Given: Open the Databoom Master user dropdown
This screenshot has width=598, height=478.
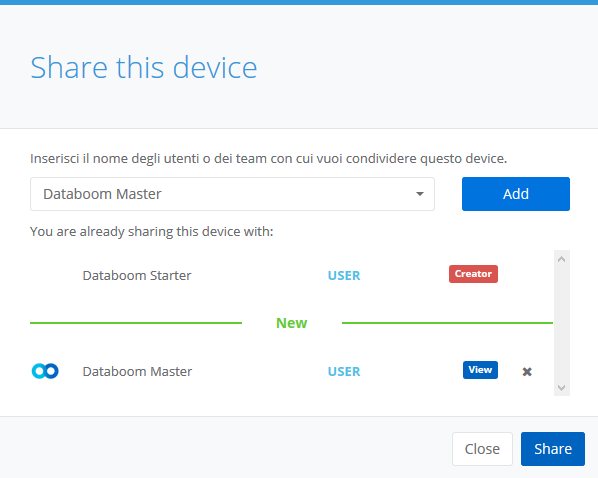Looking at the screenshot, I should (232, 194).
